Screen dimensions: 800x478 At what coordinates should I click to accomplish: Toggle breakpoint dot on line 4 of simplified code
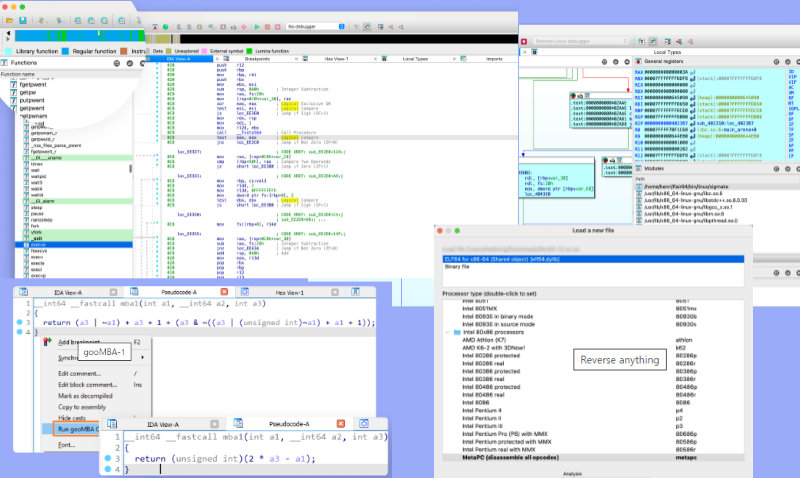(108, 469)
